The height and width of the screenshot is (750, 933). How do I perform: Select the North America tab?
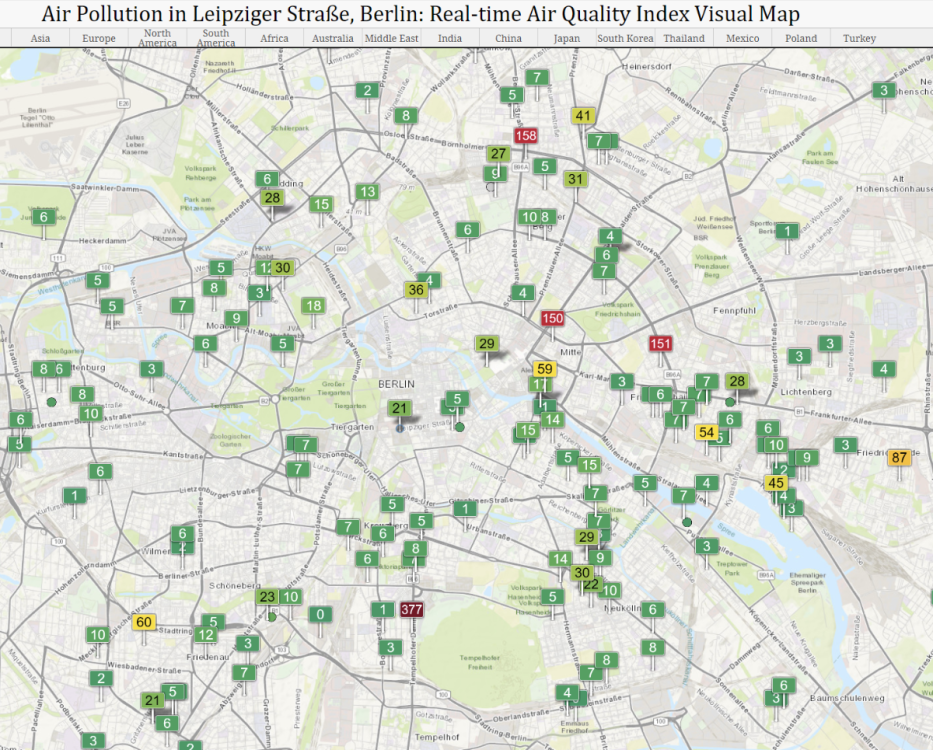coord(157,38)
